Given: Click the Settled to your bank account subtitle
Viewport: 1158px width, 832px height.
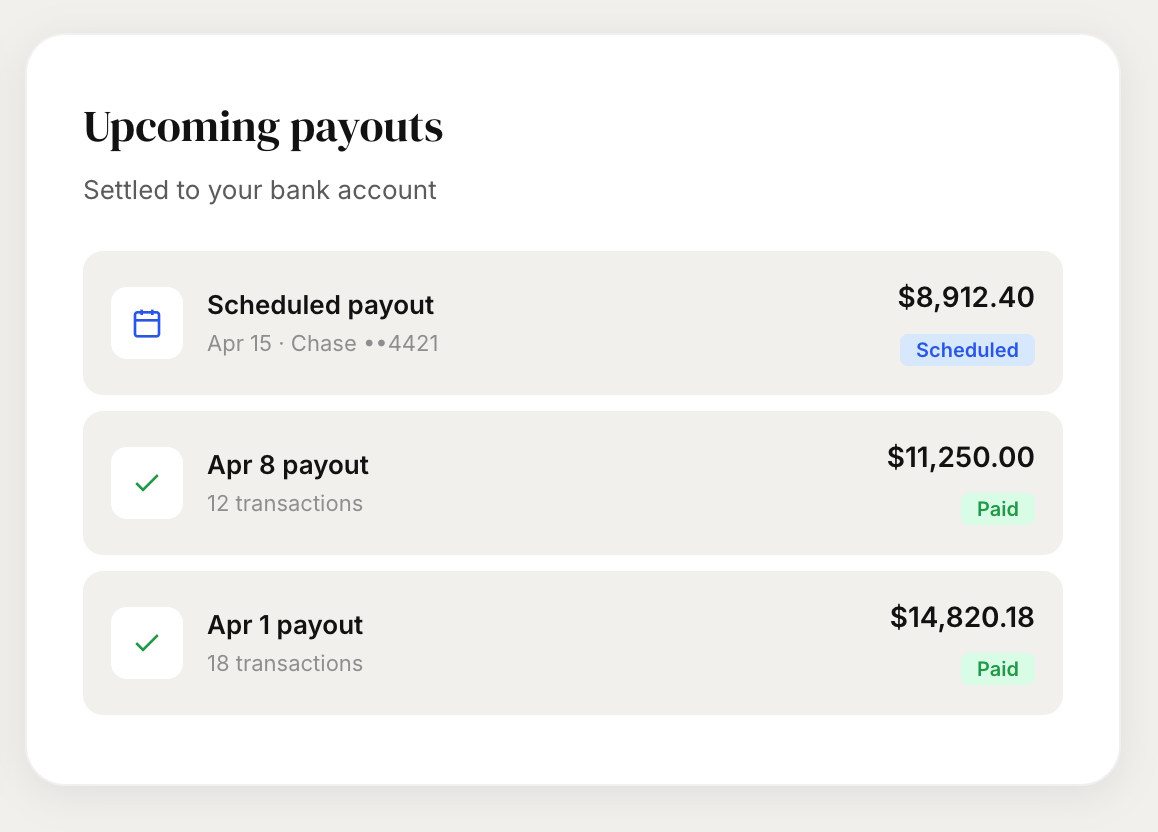Looking at the screenshot, I should pos(260,190).
